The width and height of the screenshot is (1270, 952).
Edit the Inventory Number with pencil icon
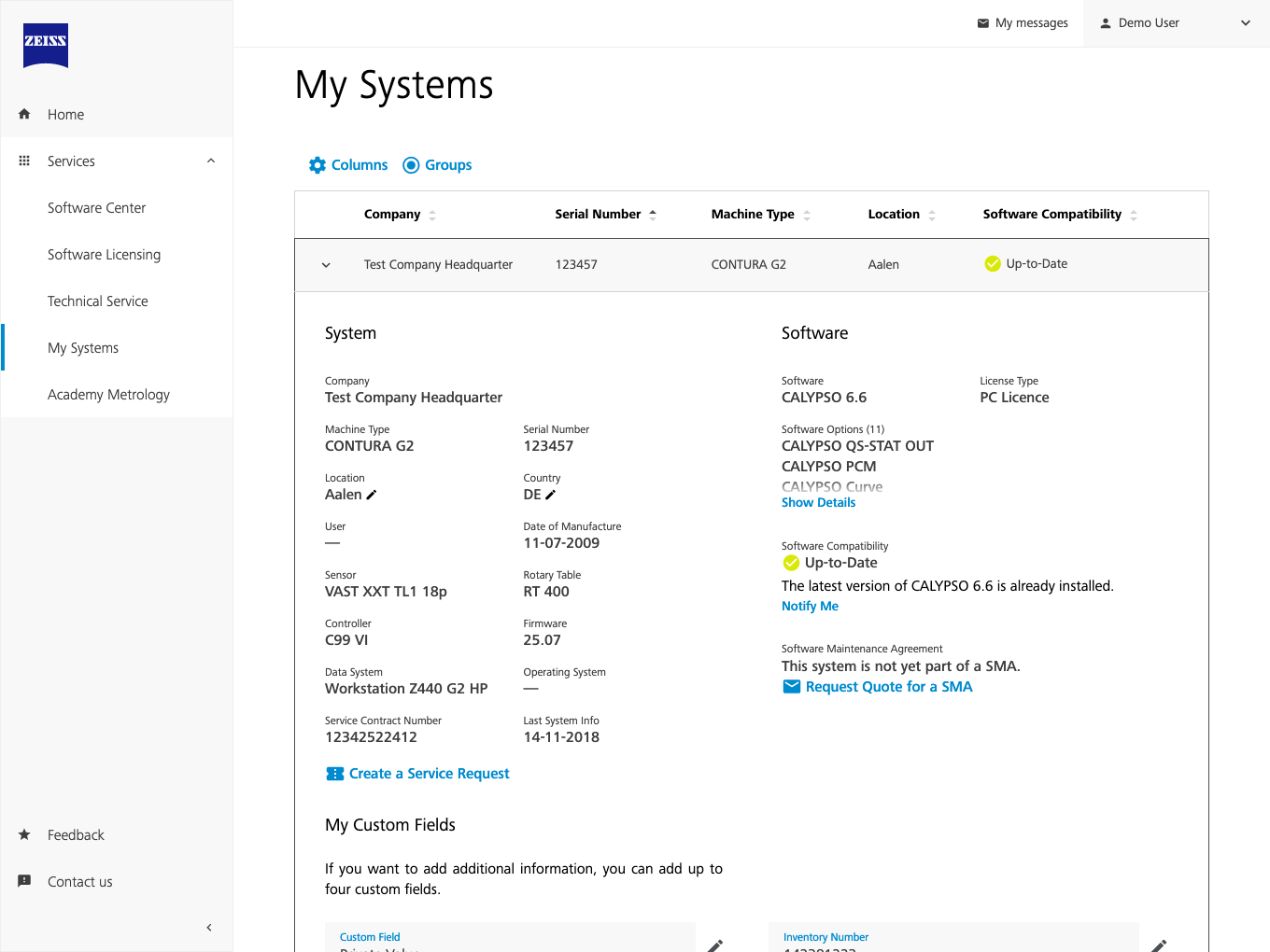pyautogui.click(x=1159, y=945)
